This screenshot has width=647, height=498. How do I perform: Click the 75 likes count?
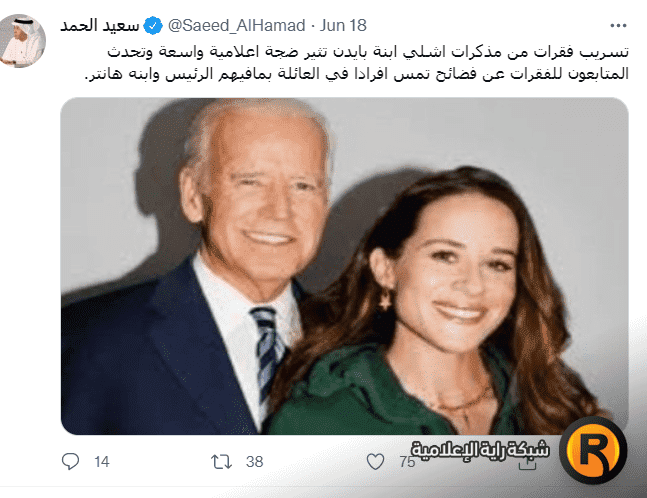(x=407, y=462)
